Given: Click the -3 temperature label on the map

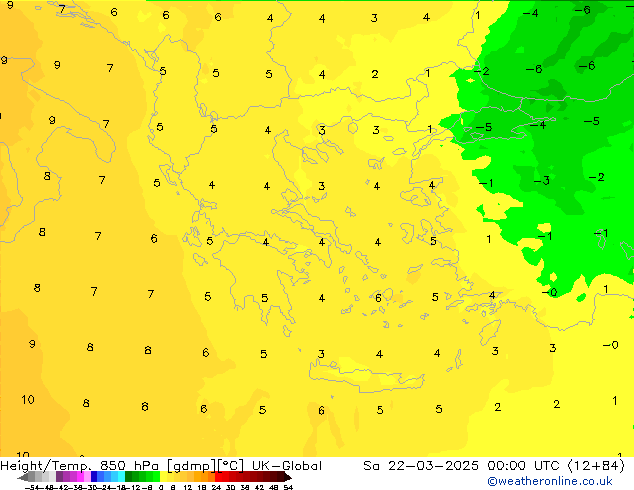Looking at the screenshot, I should click(x=541, y=180).
